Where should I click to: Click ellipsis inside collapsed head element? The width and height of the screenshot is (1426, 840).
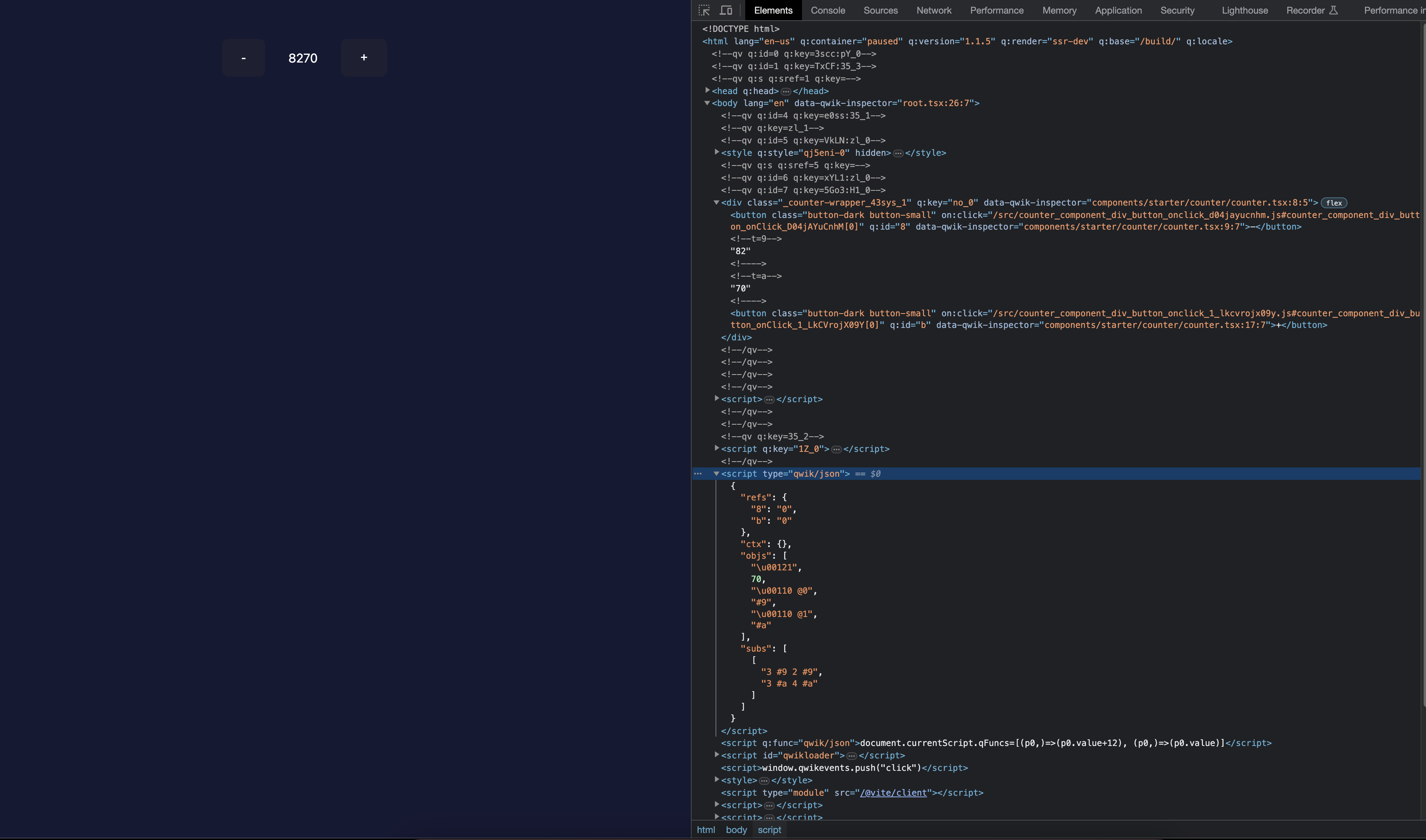pyautogui.click(x=786, y=92)
